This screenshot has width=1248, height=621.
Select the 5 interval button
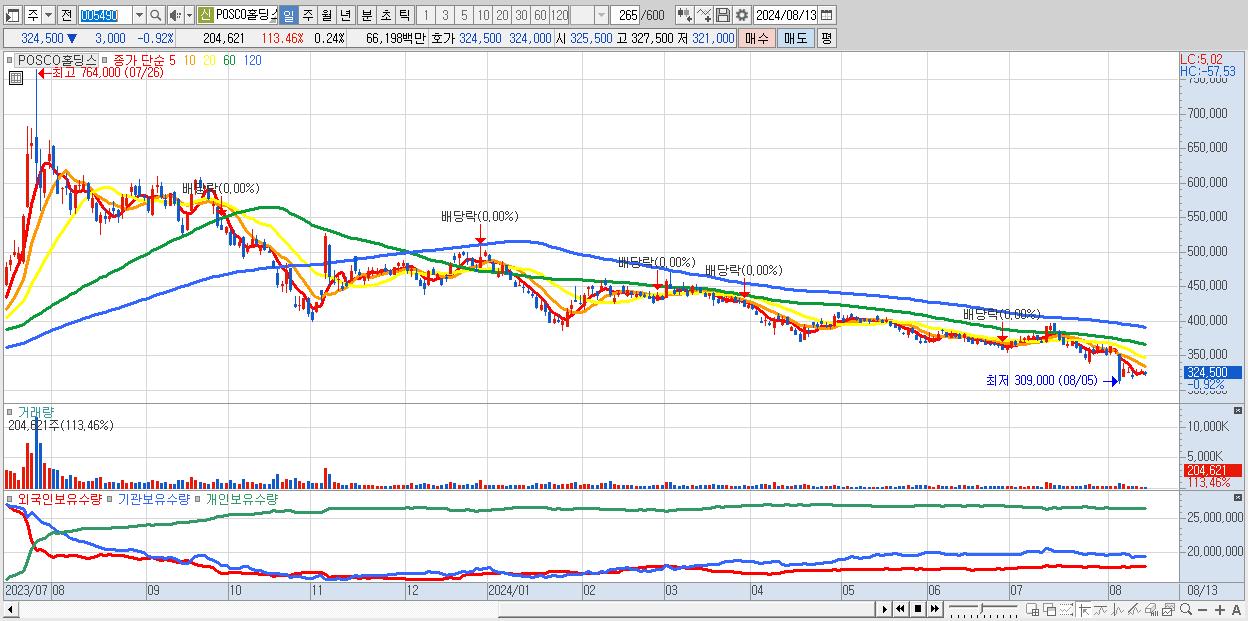(x=464, y=15)
